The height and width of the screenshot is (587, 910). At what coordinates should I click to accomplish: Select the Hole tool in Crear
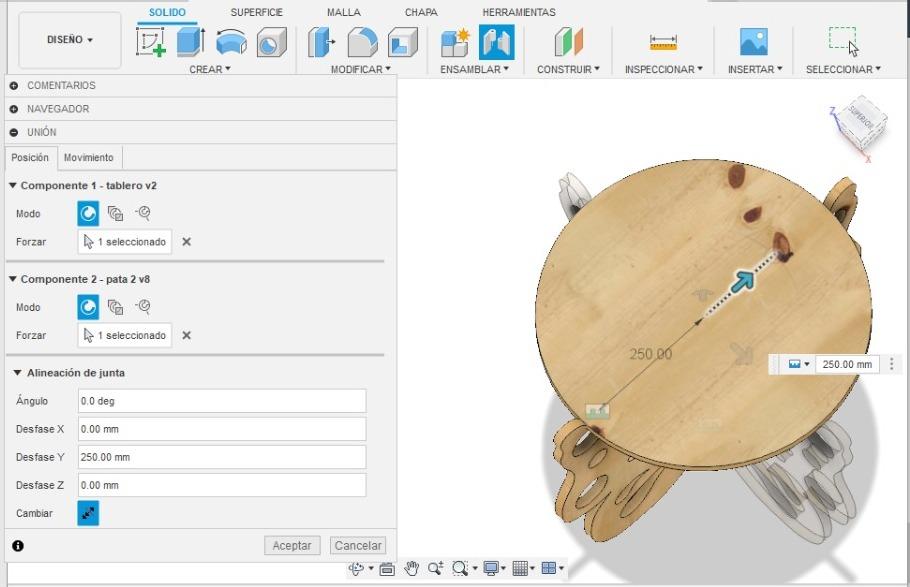click(x=272, y=42)
